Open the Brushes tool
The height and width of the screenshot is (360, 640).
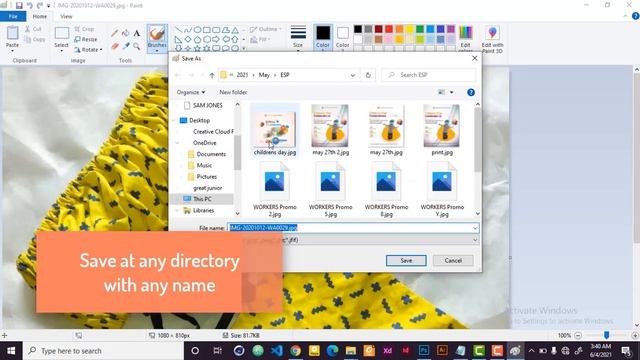(x=157, y=38)
